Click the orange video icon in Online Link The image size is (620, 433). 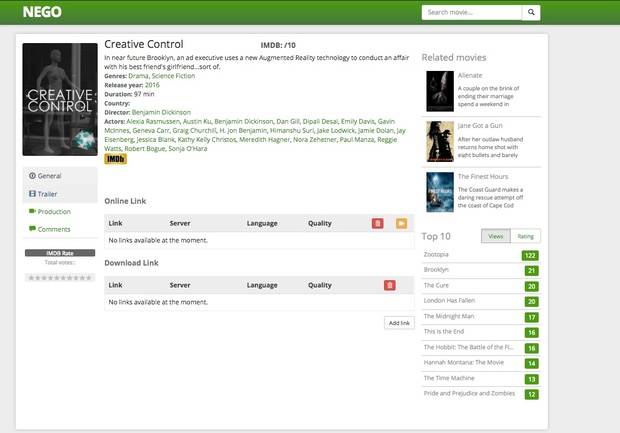(x=401, y=223)
